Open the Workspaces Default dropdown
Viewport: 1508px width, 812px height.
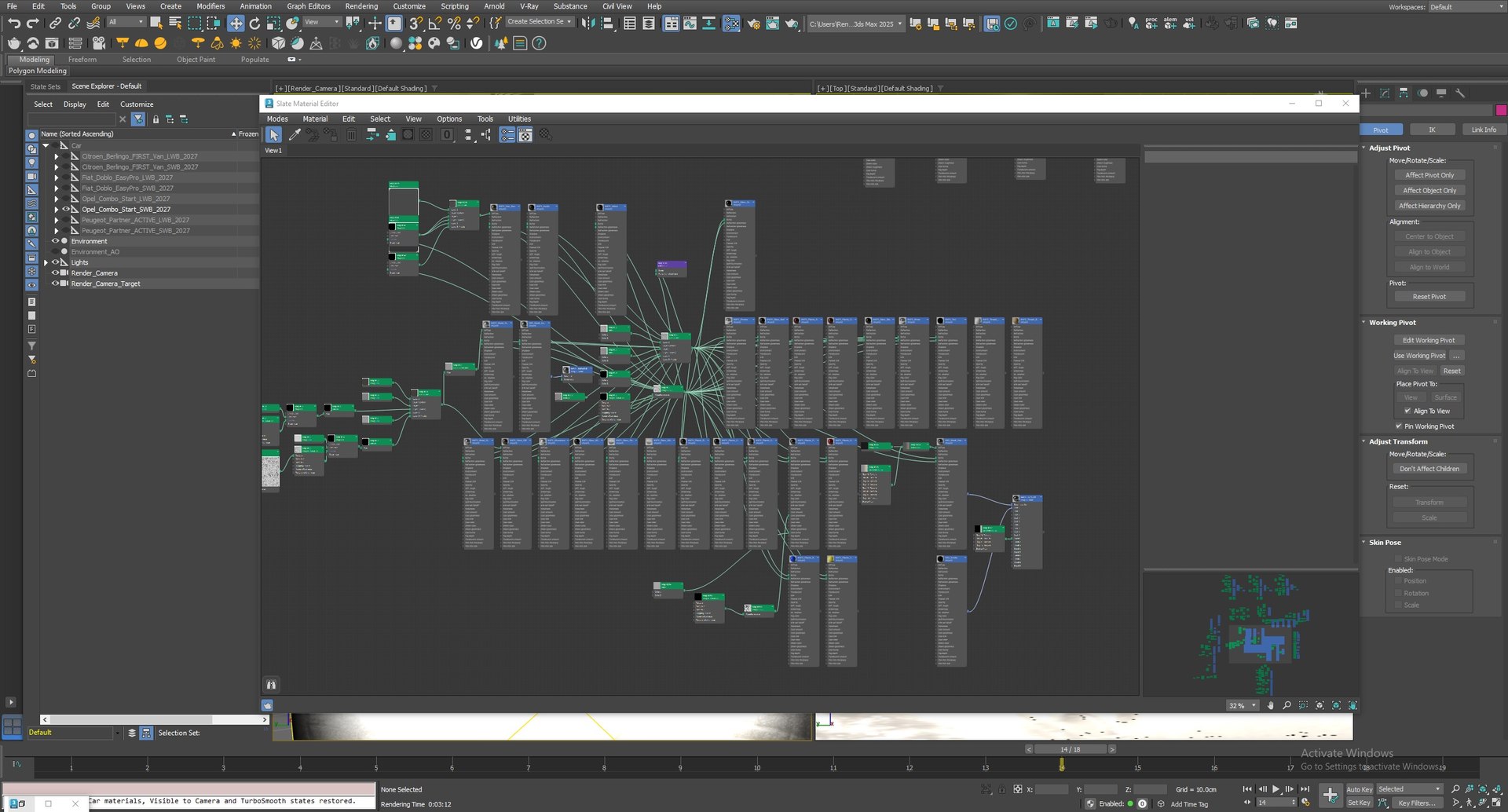[x=1466, y=7]
